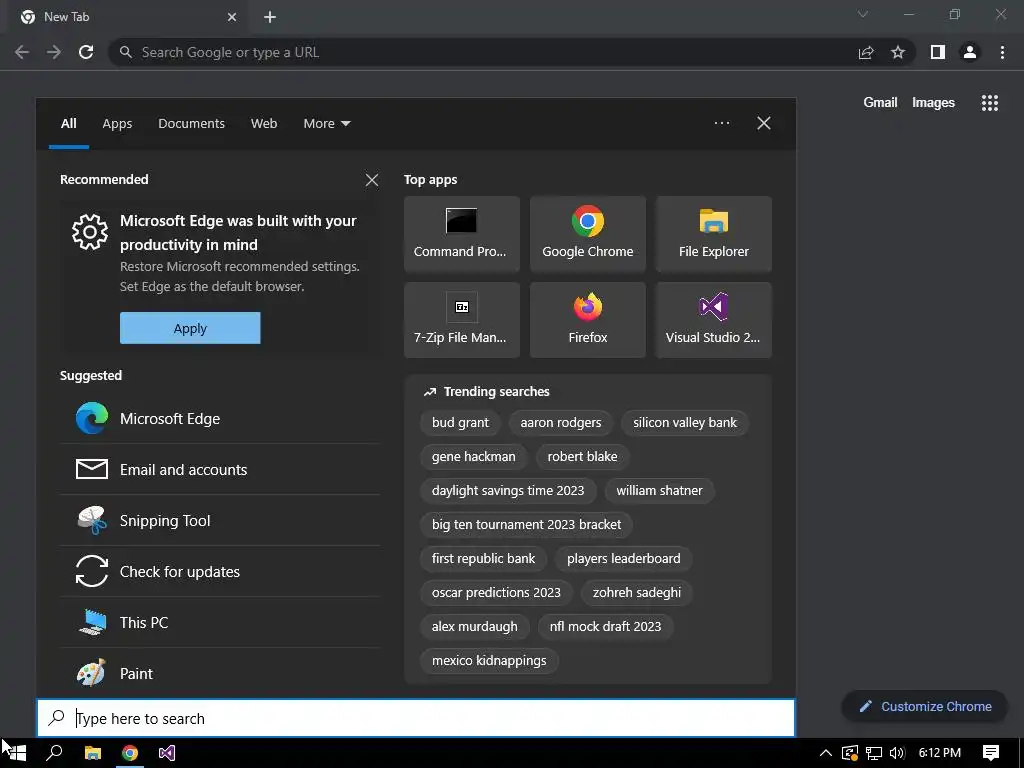Dismiss the Recommended section

(x=372, y=180)
